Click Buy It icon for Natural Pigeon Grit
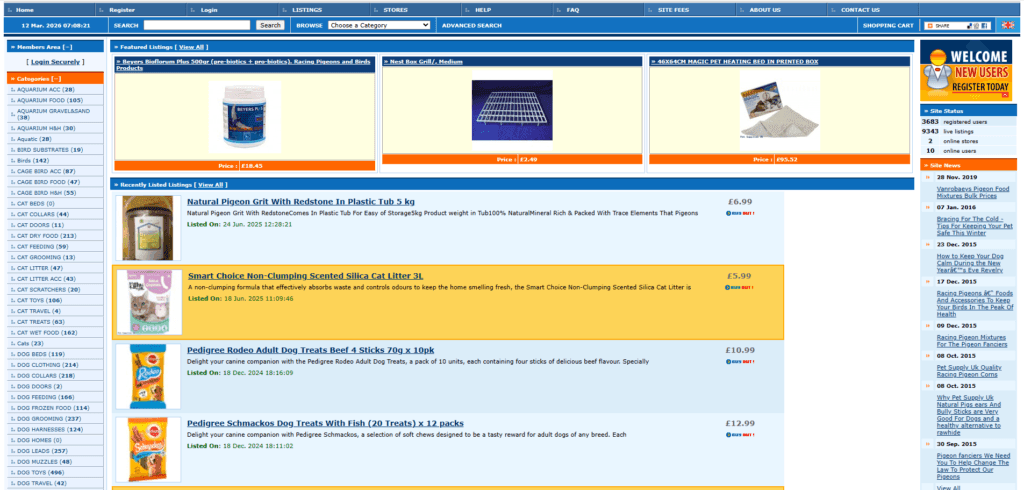Image resolution: width=1024 pixels, height=490 pixels. tap(740, 214)
